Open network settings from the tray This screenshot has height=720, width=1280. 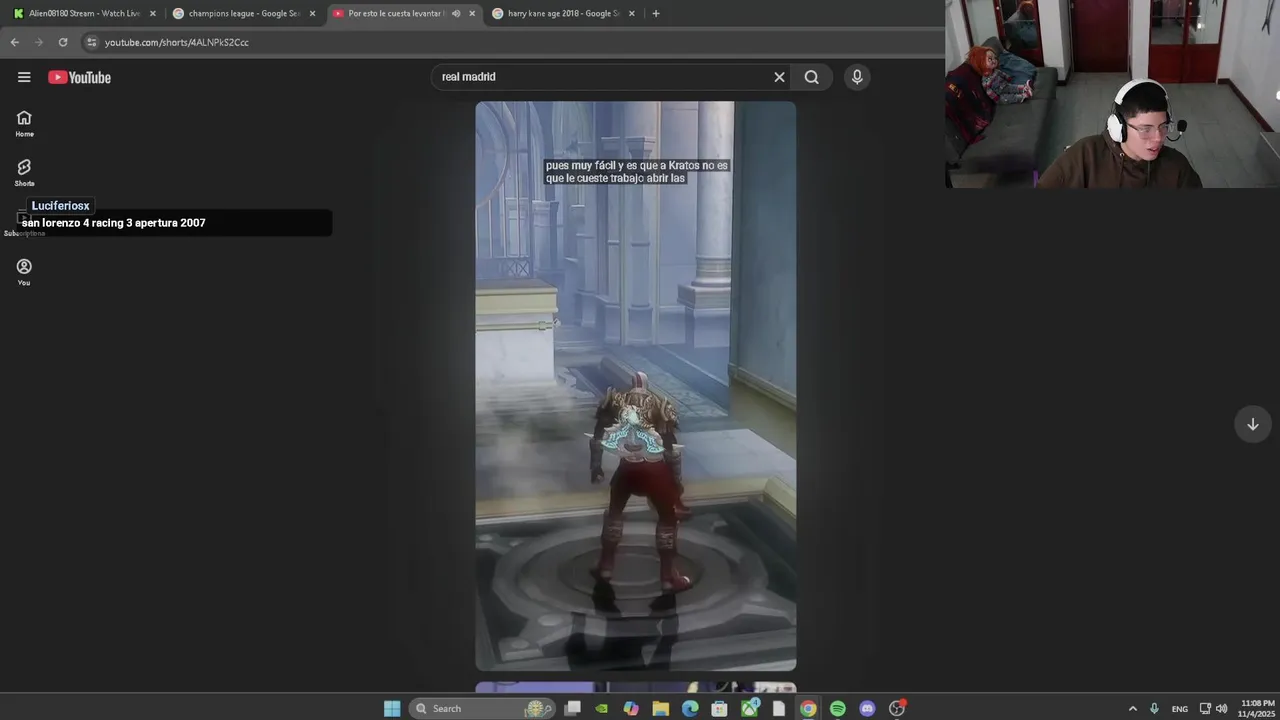(1205, 708)
